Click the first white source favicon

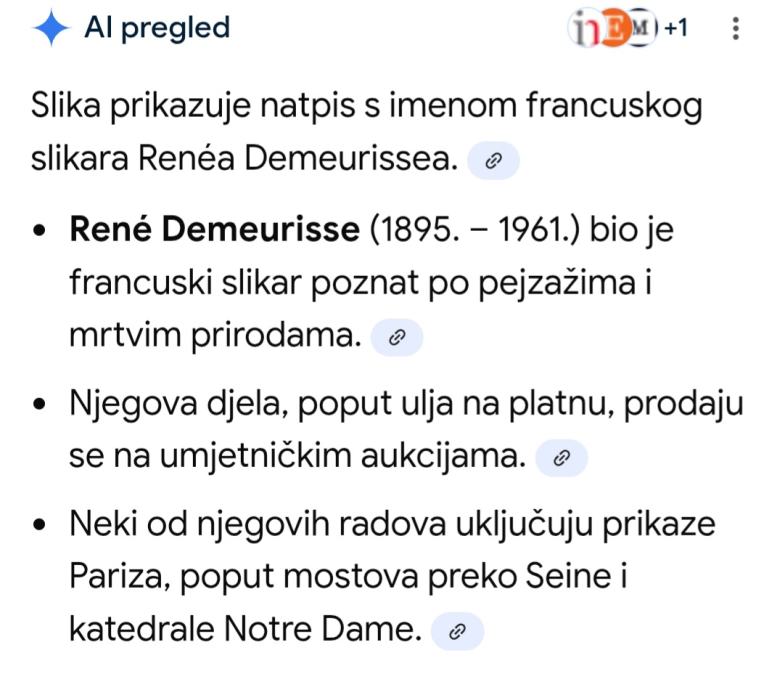coord(587,28)
